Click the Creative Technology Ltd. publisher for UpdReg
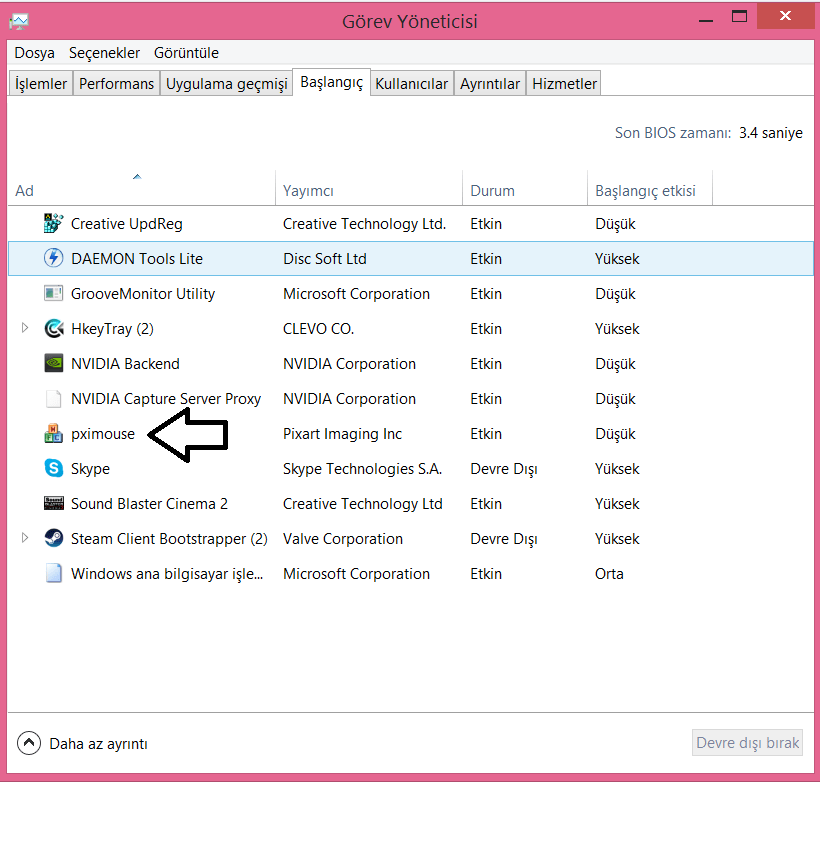The image size is (820, 858). [364, 224]
